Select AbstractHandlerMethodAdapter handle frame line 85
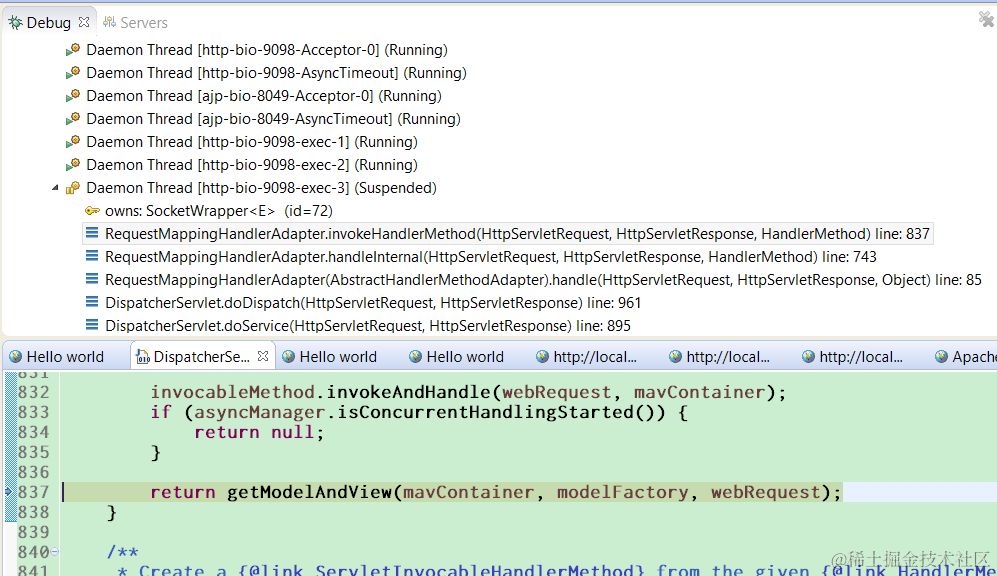Image resolution: width=997 pixels, height=576 pixels. point(543,280)
